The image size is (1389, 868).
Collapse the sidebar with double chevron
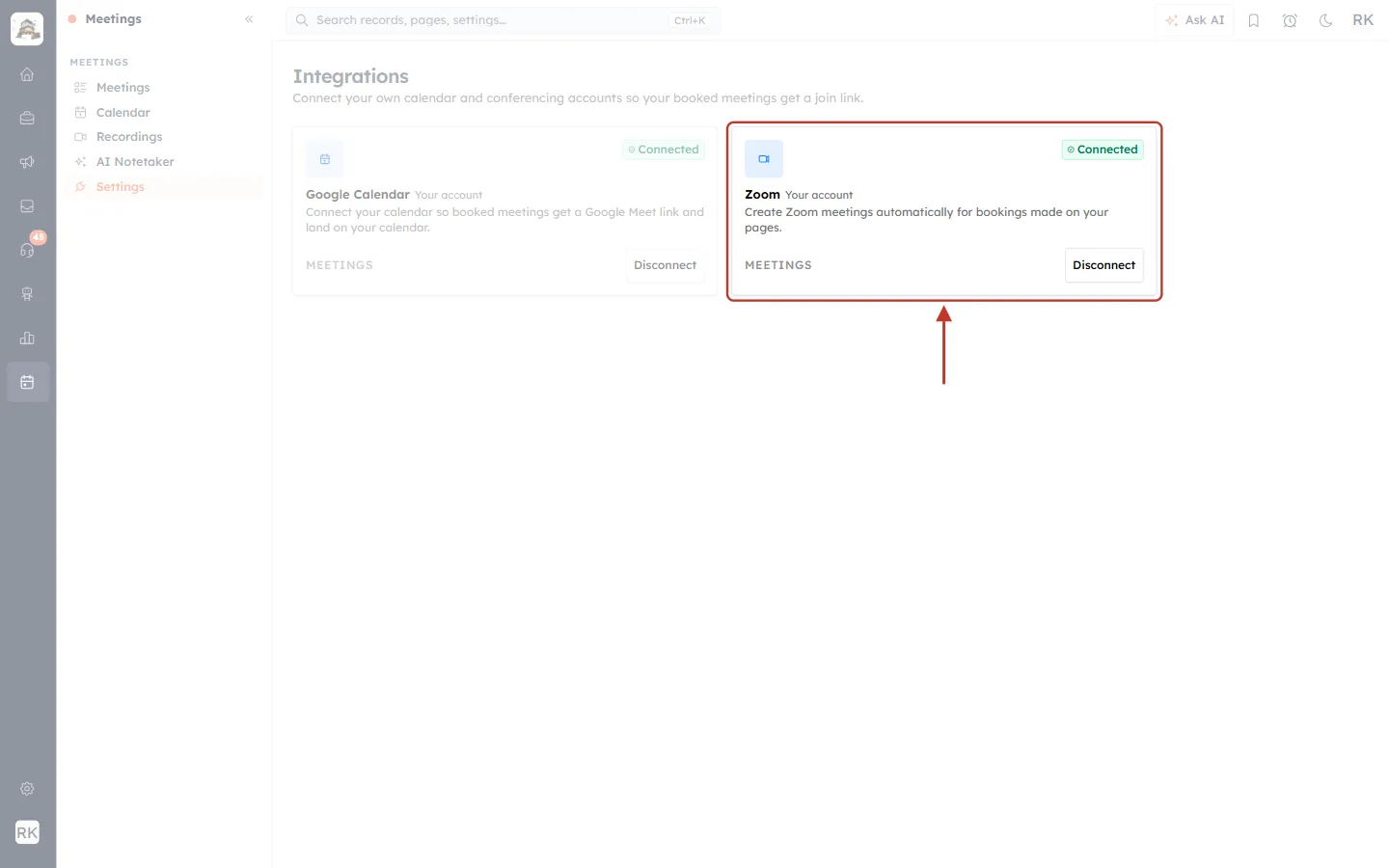(249, 19)
